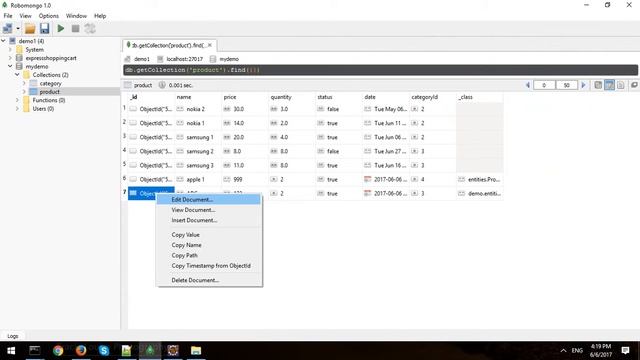The width and height of the screenshot is (640, 360).
Task: Click the ENG language indicator
Action: point(577,351)
